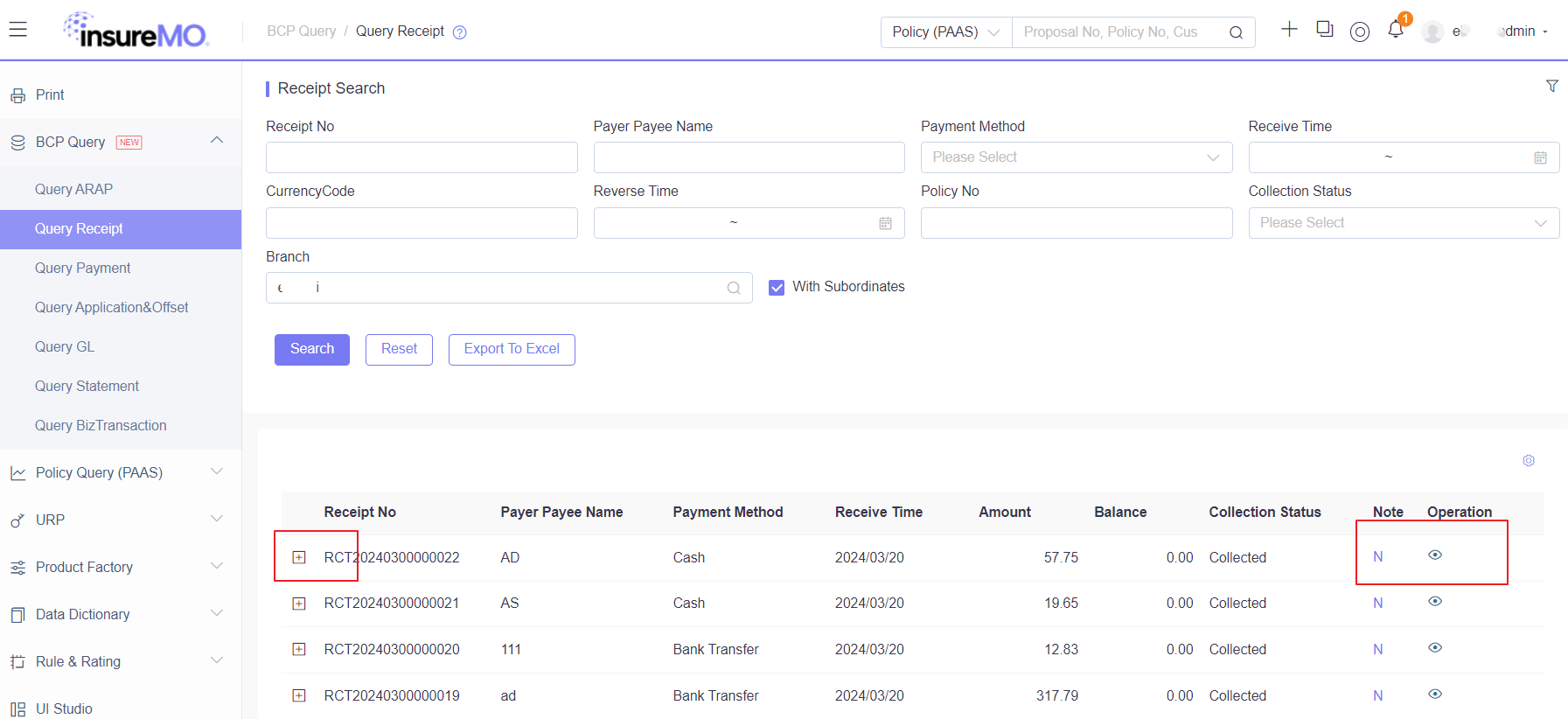Viewport: 1568px width, 719px height.
Task: Click the UI Studio icon
Action: click(x=18, y=709)
